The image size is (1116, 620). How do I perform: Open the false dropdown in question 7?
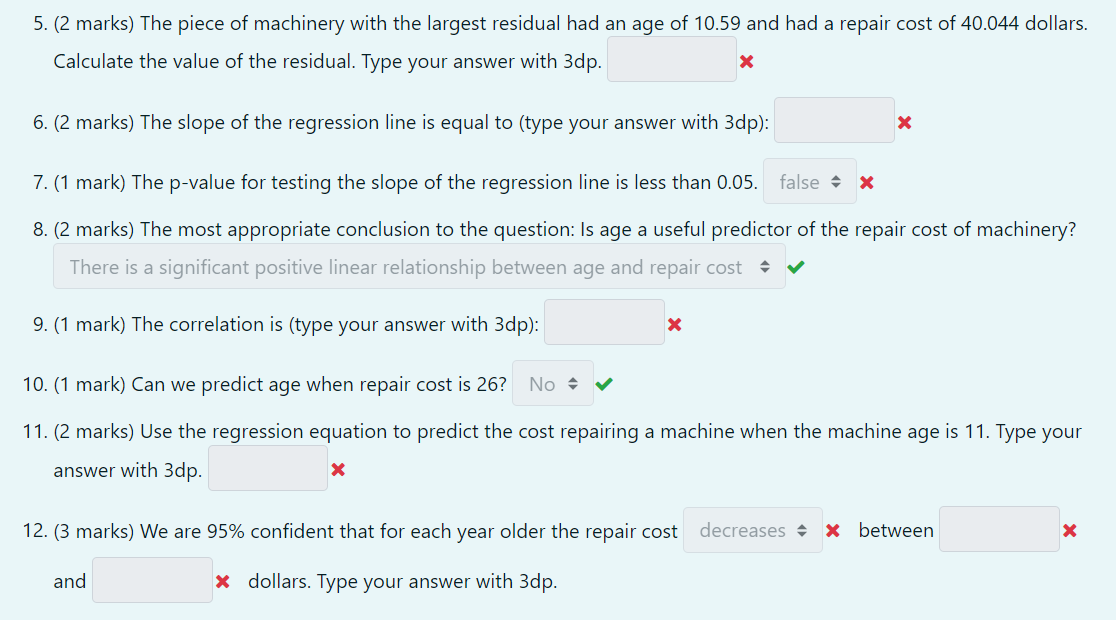tap(810, 181)
